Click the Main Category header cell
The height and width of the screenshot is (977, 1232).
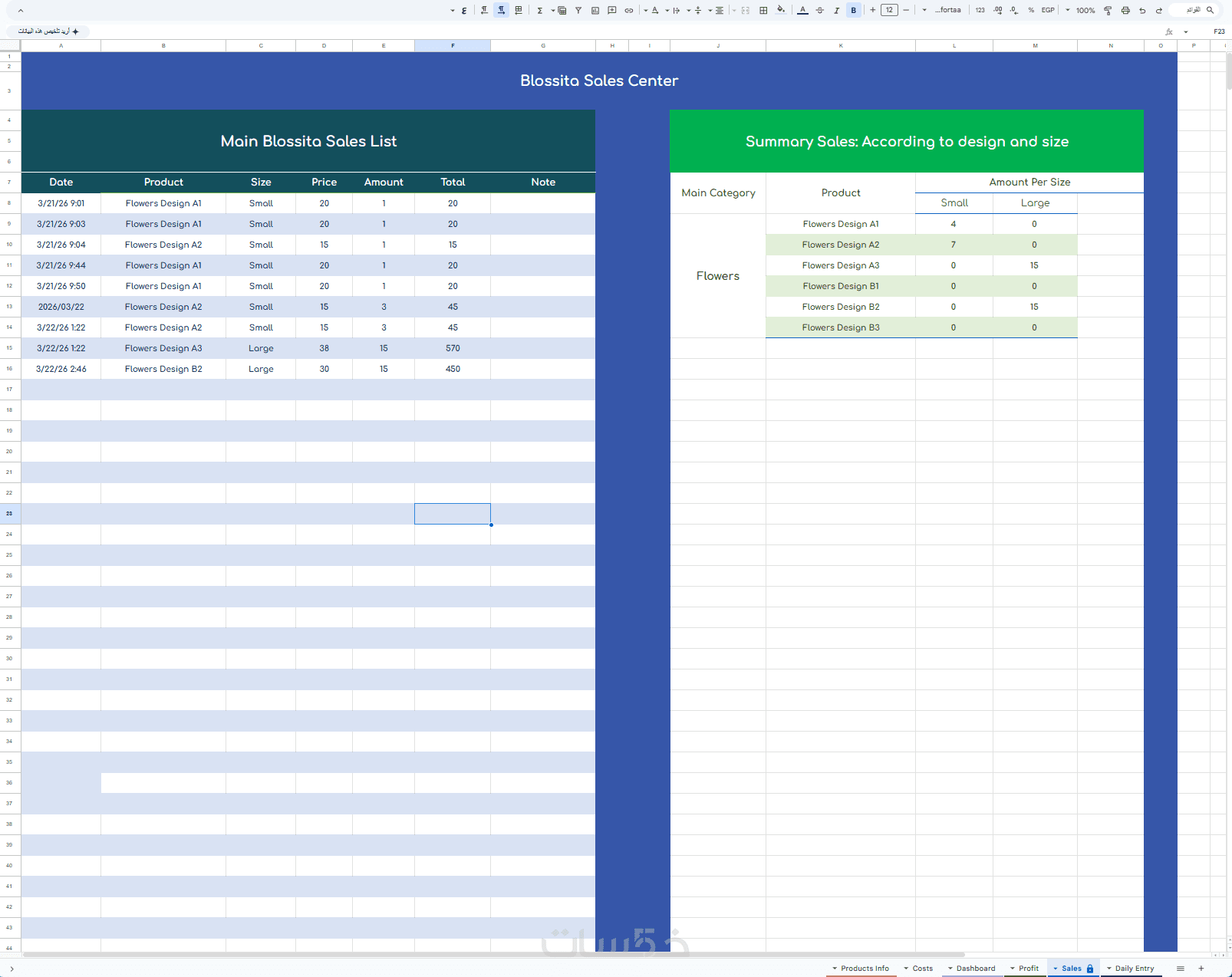718,193
